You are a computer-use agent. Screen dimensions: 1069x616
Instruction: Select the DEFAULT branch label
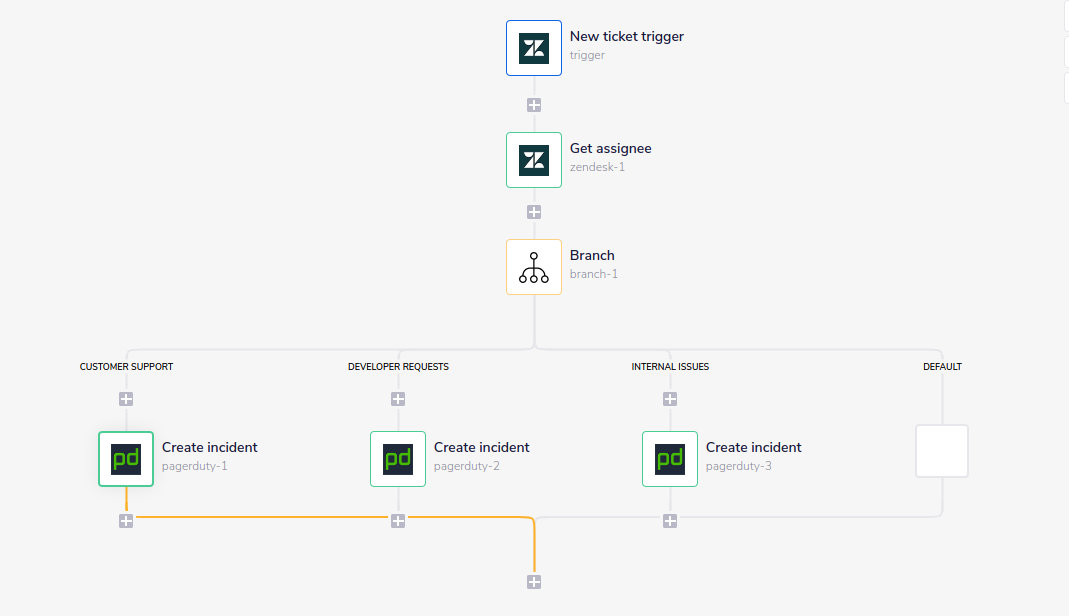[942, 366]
